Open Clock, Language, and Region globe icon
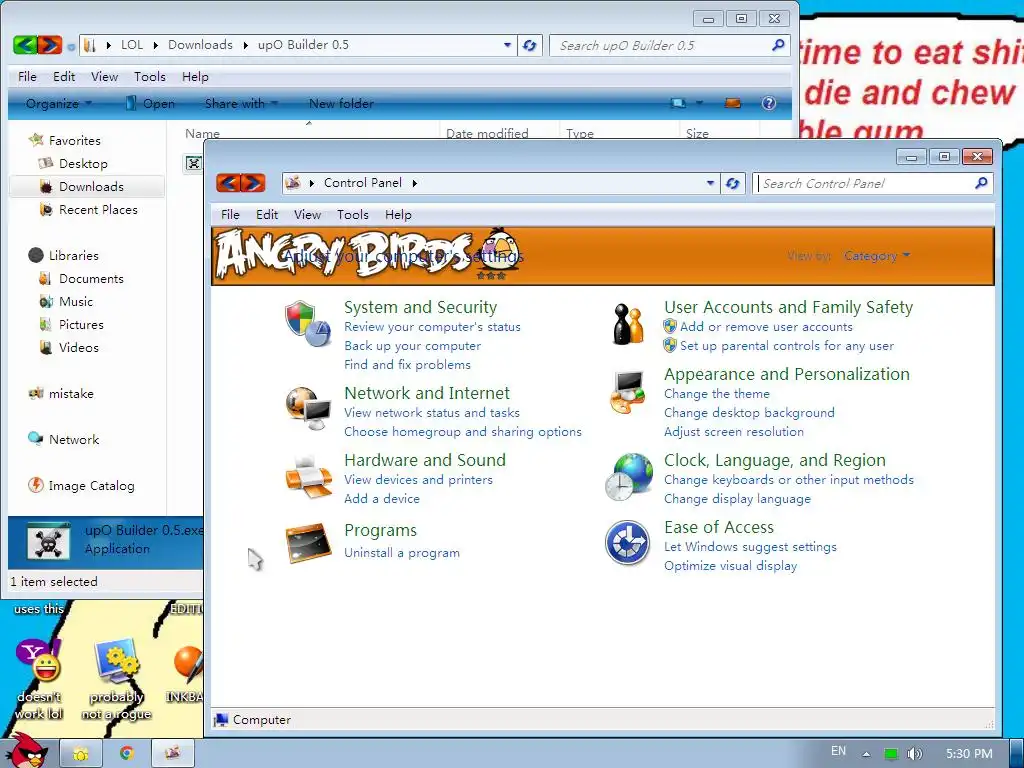The width and height of the screenshot is (1024, 768). pyautogui.click(x=628, y=477)
